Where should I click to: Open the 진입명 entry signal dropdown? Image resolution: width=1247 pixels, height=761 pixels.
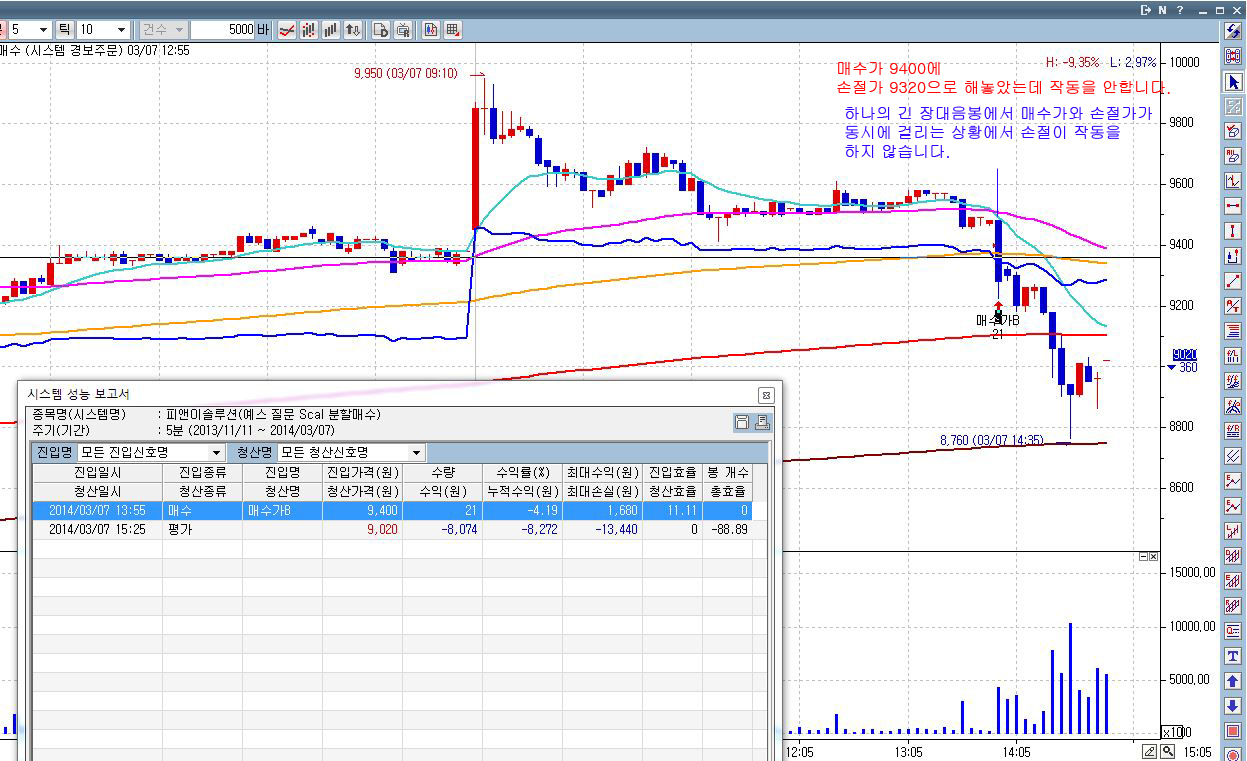click(152, 453)
